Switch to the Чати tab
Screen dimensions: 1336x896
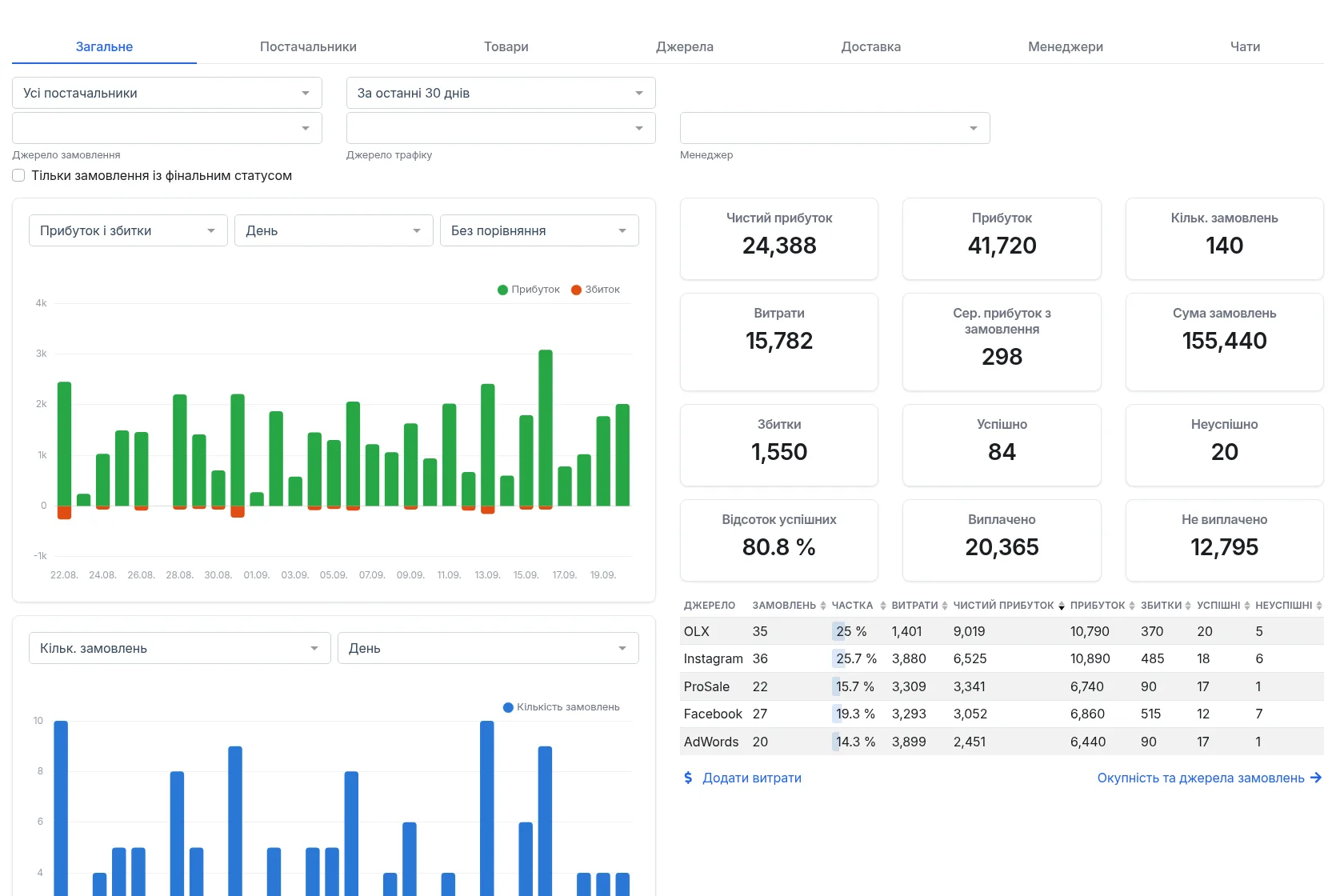pyautogui.click(x=1245, y=46)
